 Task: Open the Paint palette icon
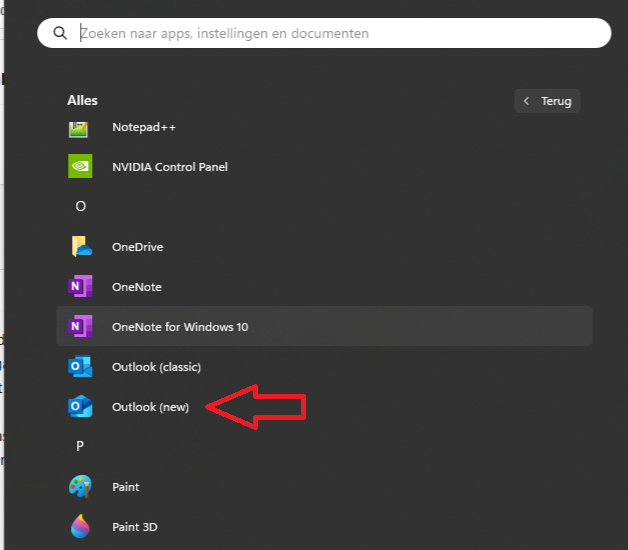coord(80,486)
